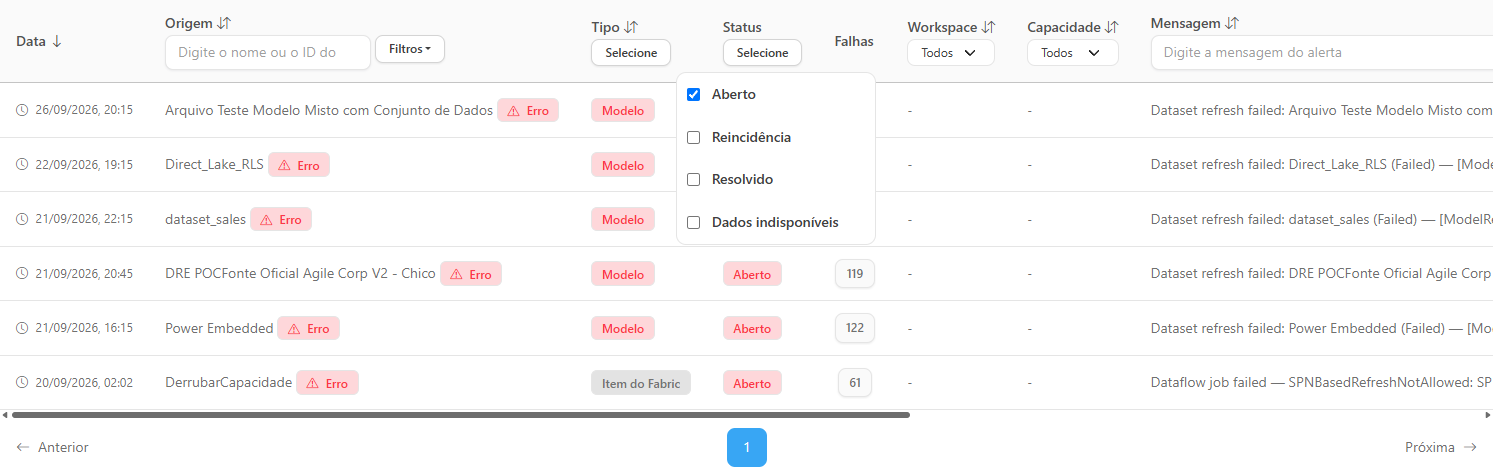Click warning icon on DerrubarCapacidade Erro badge

click(x=313, y=383)
